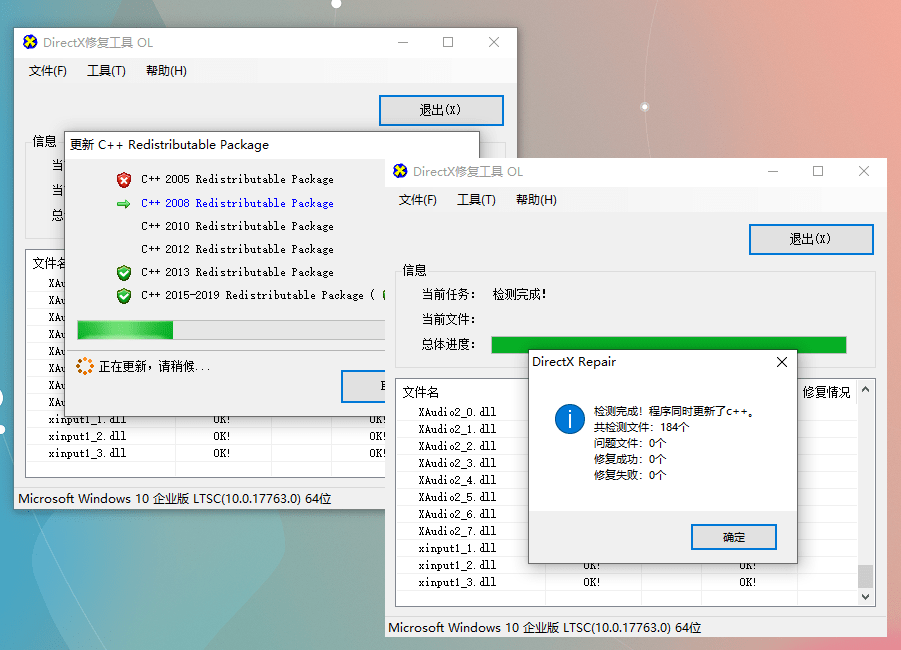Click the green shield beside C++ 2015-2019
Screen dimensions: 901x650
(124, 295)
